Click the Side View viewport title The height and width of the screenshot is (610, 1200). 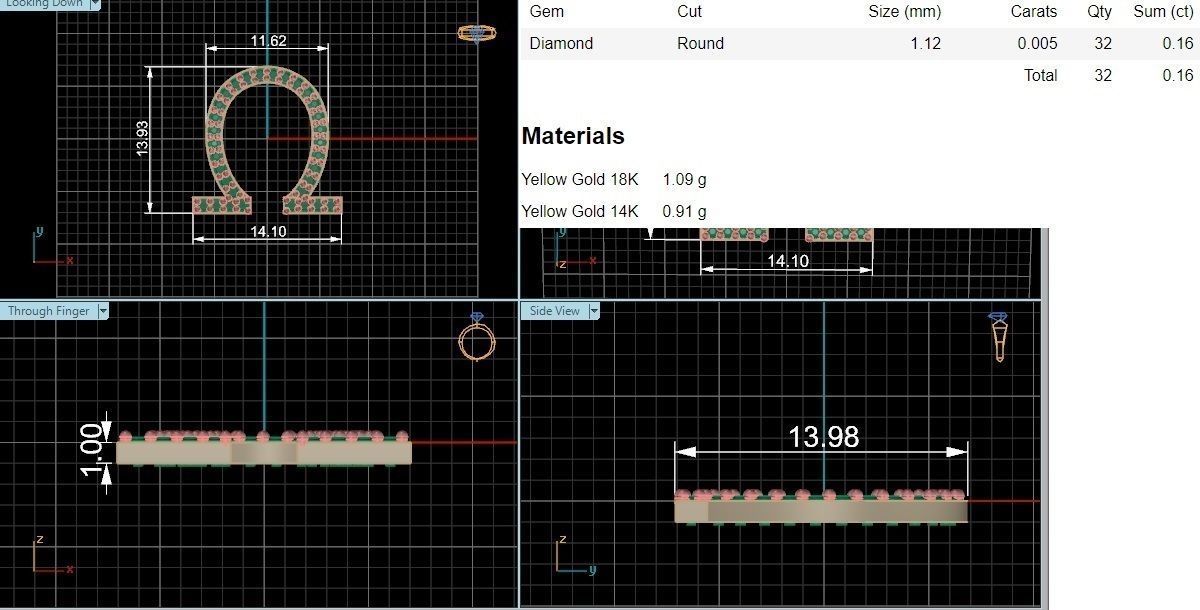coord(555,311)
